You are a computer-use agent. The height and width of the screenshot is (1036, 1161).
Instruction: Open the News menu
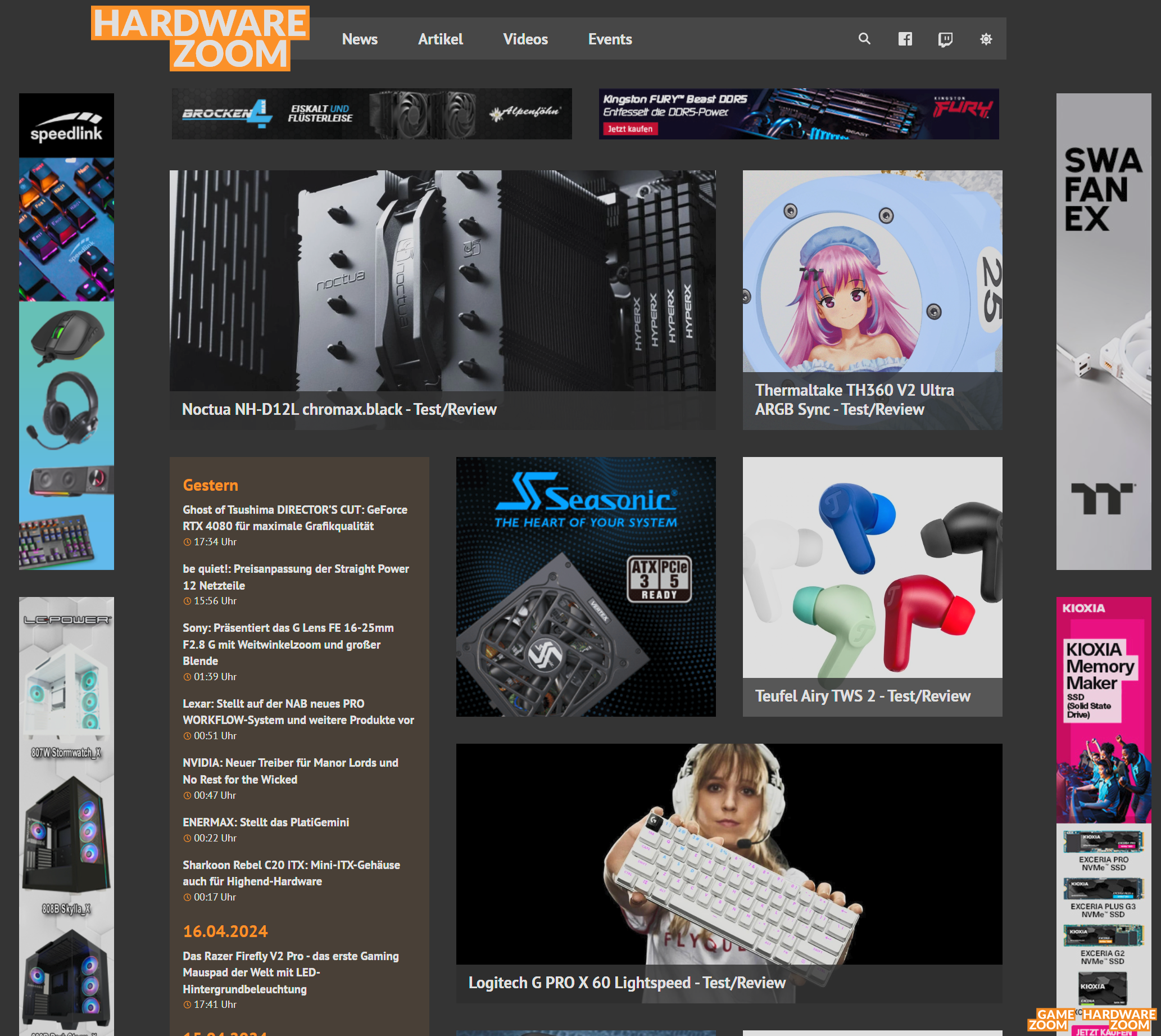click(x=360, y=39)
